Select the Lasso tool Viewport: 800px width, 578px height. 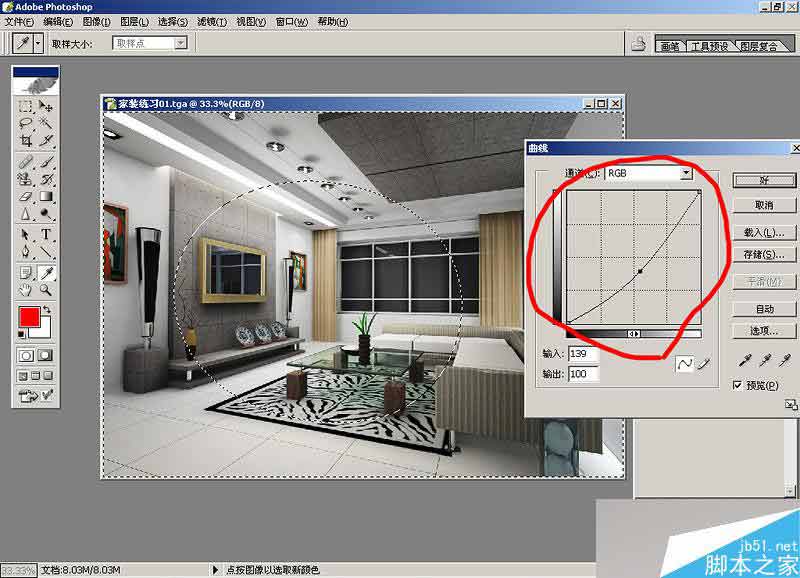coord(25,122)
